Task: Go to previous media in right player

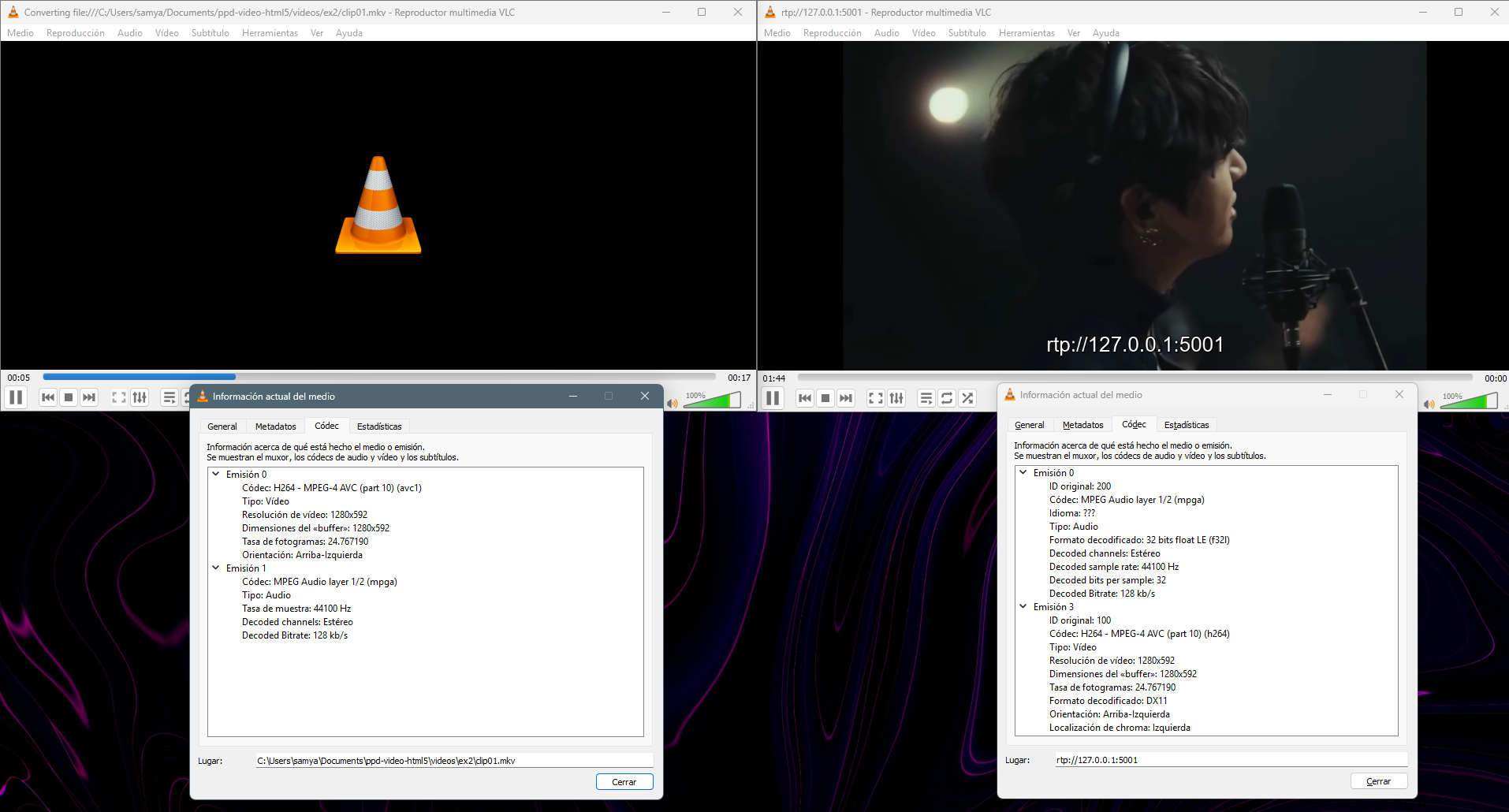Action: [x=805, y=398]
